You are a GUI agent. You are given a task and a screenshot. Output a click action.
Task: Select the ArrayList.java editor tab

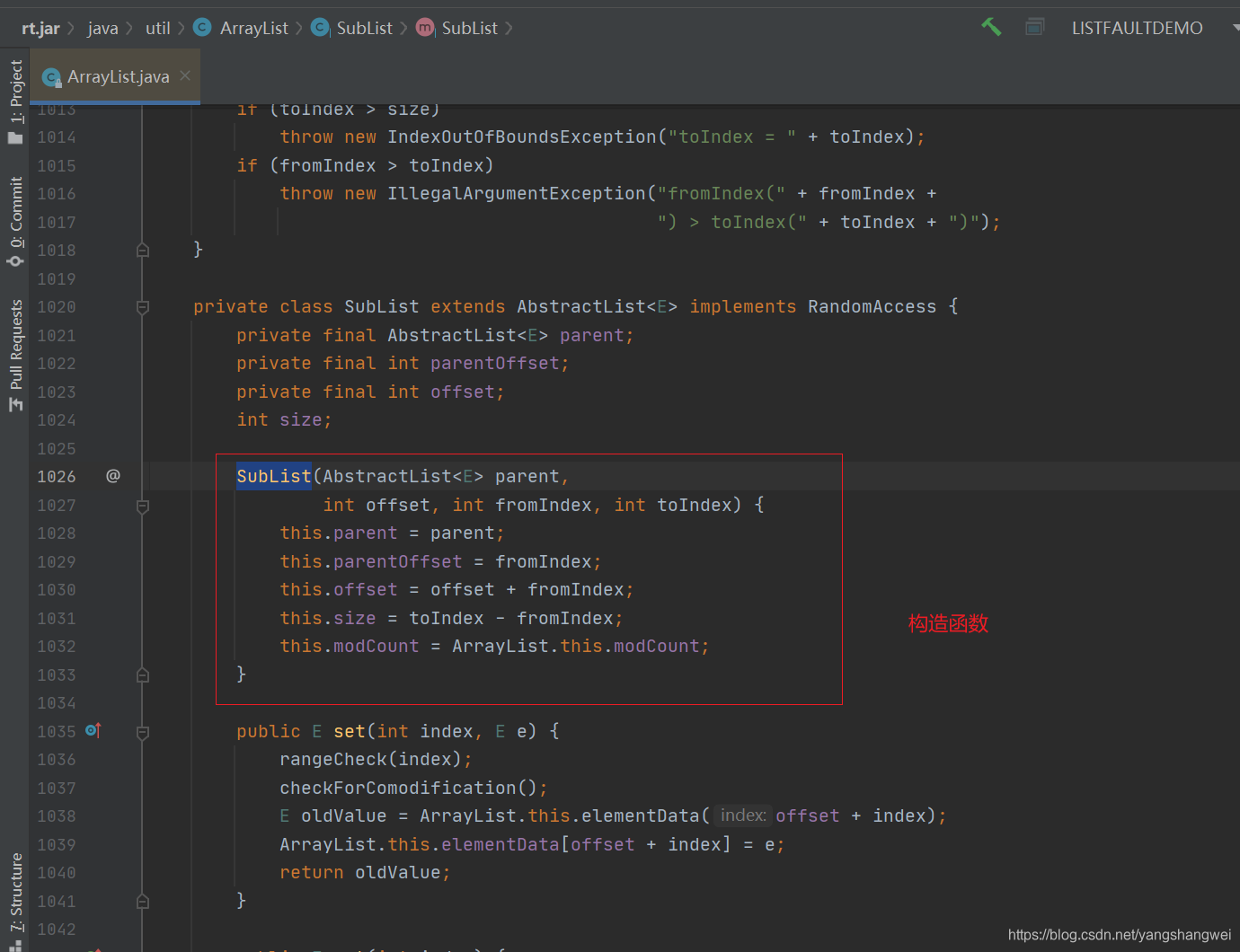[x=115, y=76]
